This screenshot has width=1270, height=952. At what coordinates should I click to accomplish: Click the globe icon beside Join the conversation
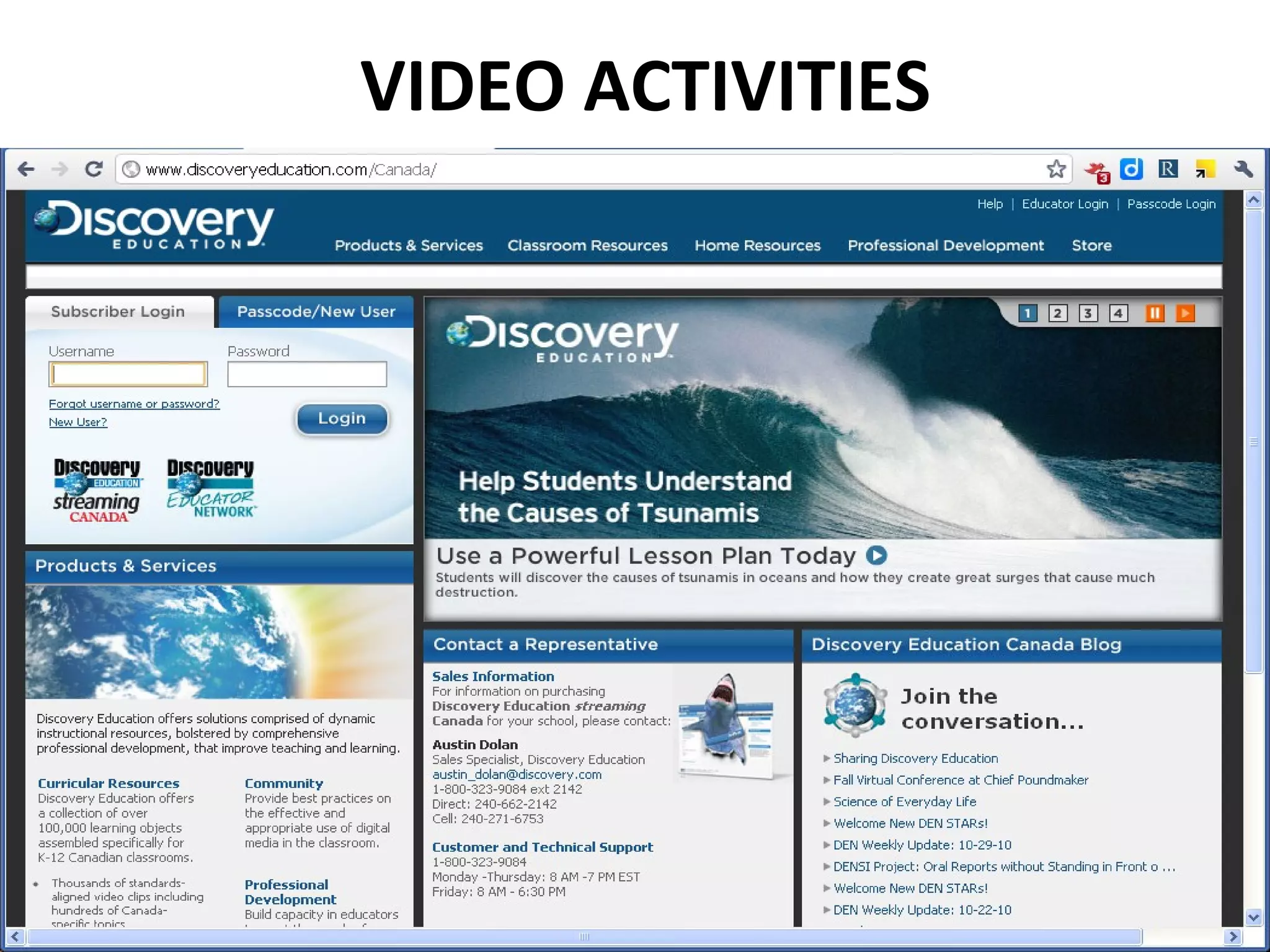pyautogui.click(x=855, y=705)
